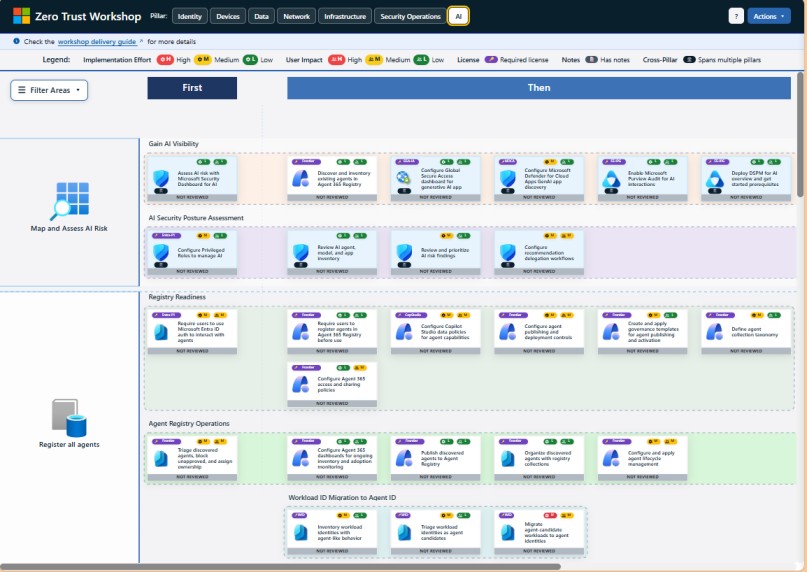Click the vertical scrollbar thumb
Image resolution: width=807 pixels, height=572 pixels.
tap(800, 134)
